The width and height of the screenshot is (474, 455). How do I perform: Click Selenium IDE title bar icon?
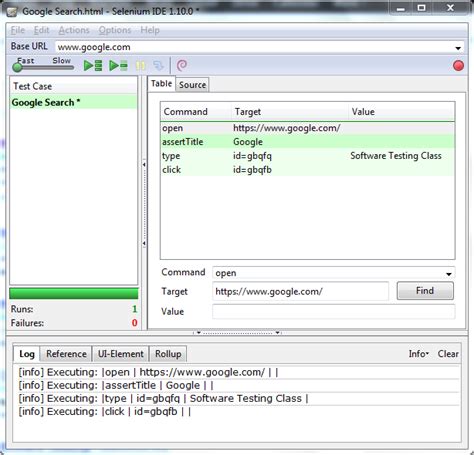12,12
